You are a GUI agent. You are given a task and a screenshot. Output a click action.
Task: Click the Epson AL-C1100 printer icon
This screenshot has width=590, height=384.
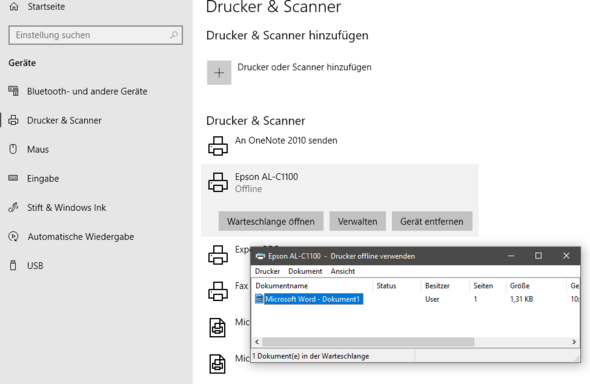[218, 182]
